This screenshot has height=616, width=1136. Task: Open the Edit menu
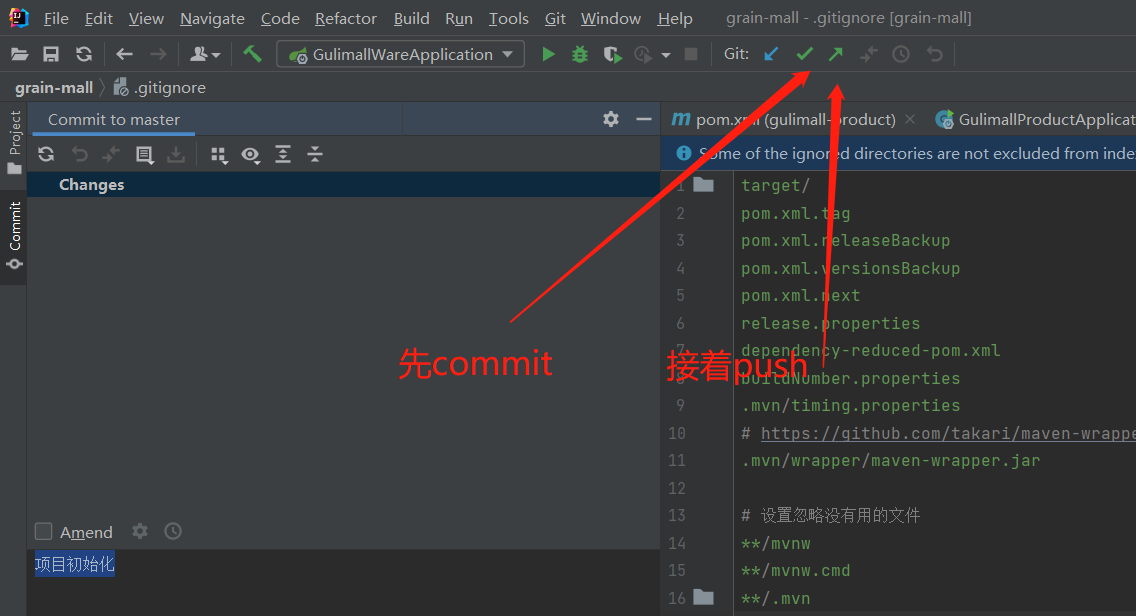[x=99, y=18]
